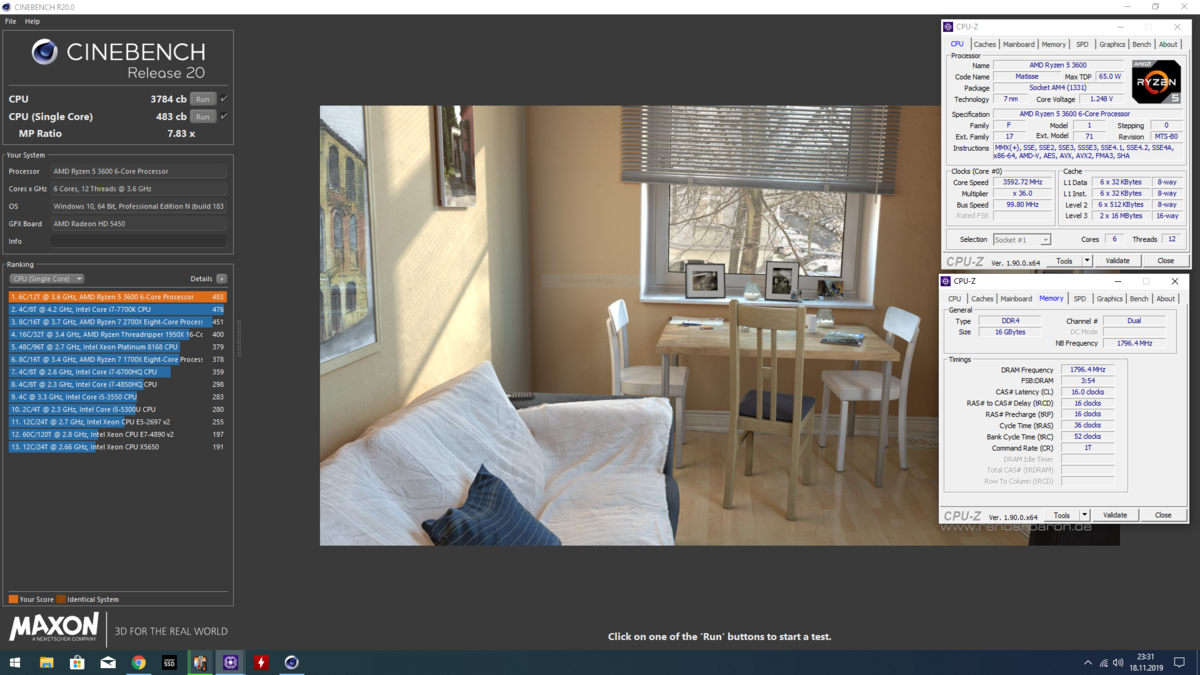Switch to Caches tab in upper CPU-Z window
The image size is (1200, 675).
985,44
